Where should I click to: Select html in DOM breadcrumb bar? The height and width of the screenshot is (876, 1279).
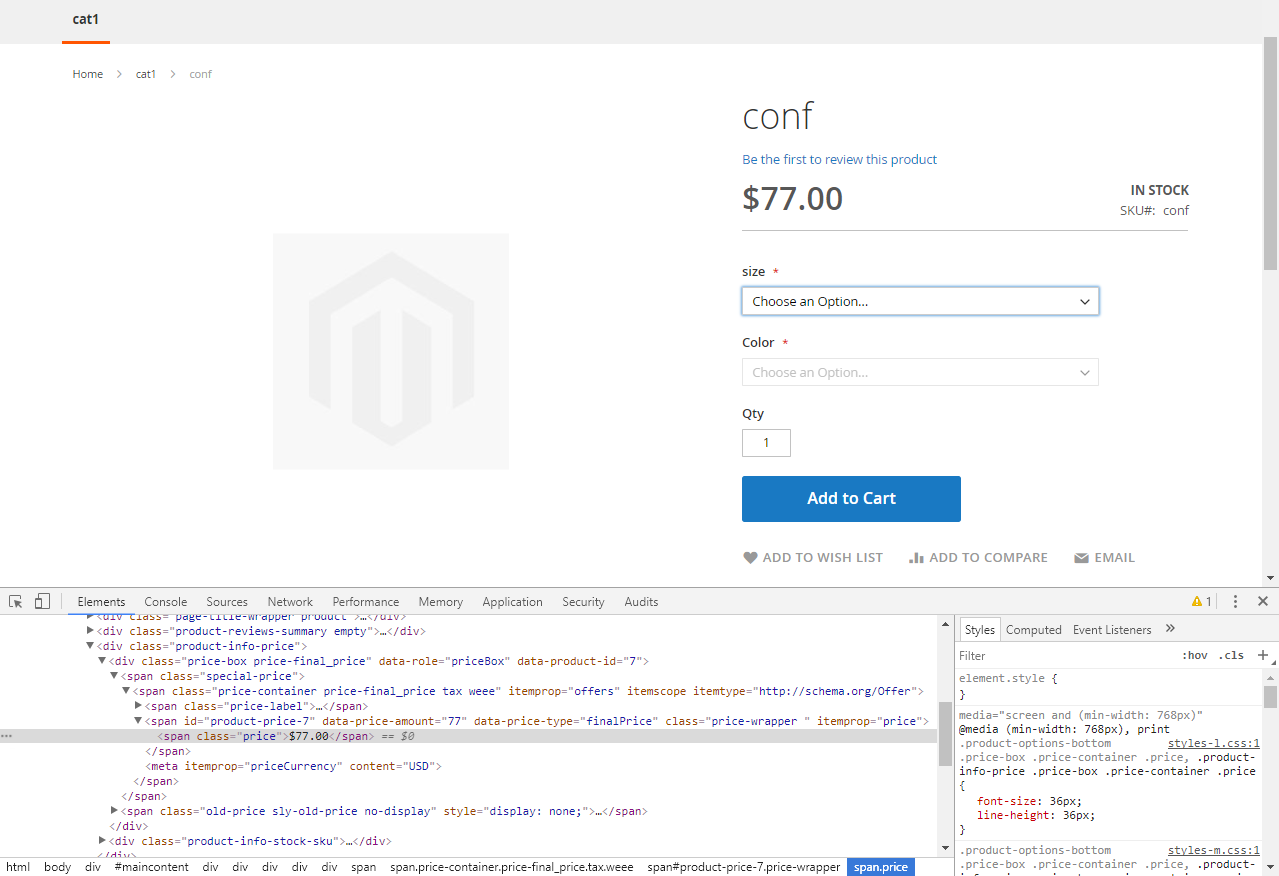tap(18, 867)
